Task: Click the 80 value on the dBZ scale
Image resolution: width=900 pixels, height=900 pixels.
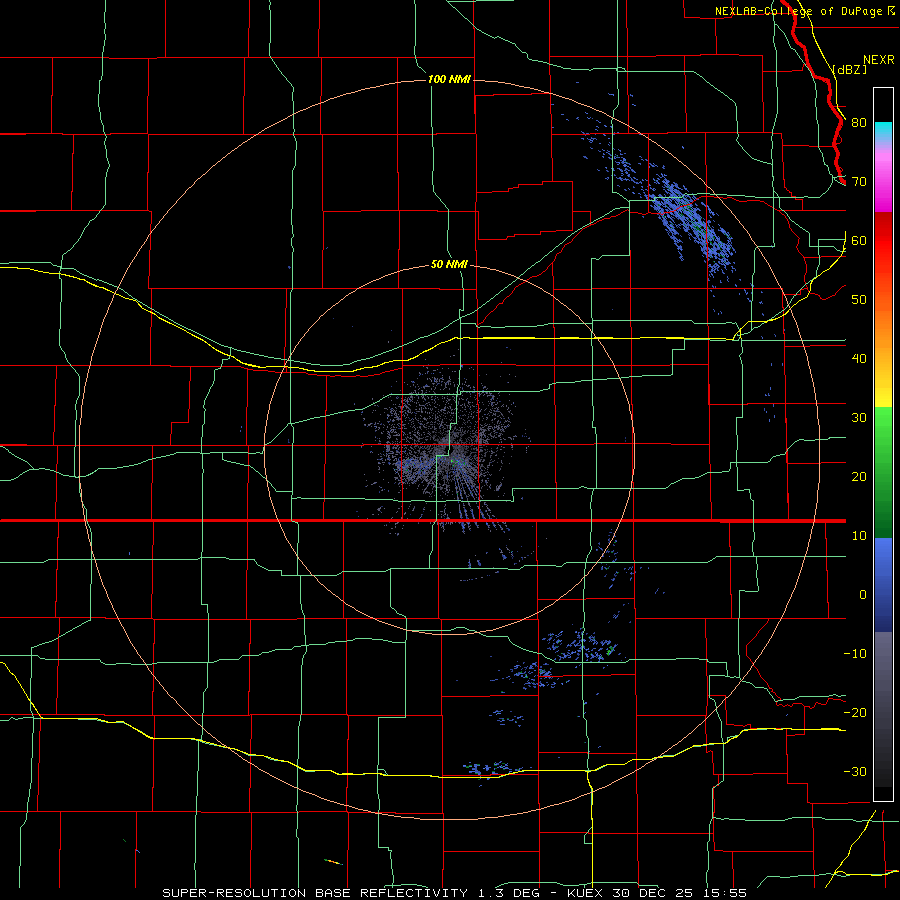Action: 859,122
